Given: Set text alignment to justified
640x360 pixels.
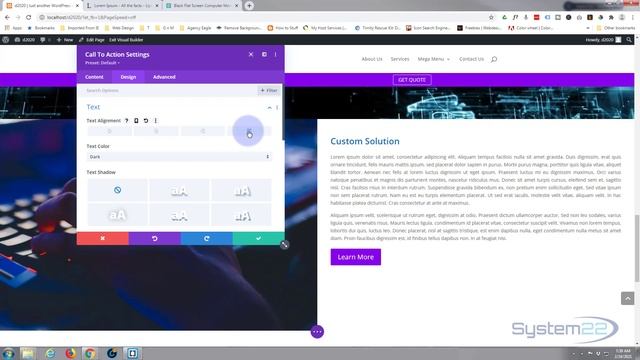Looking at the screenshot, I should (249, 131).
